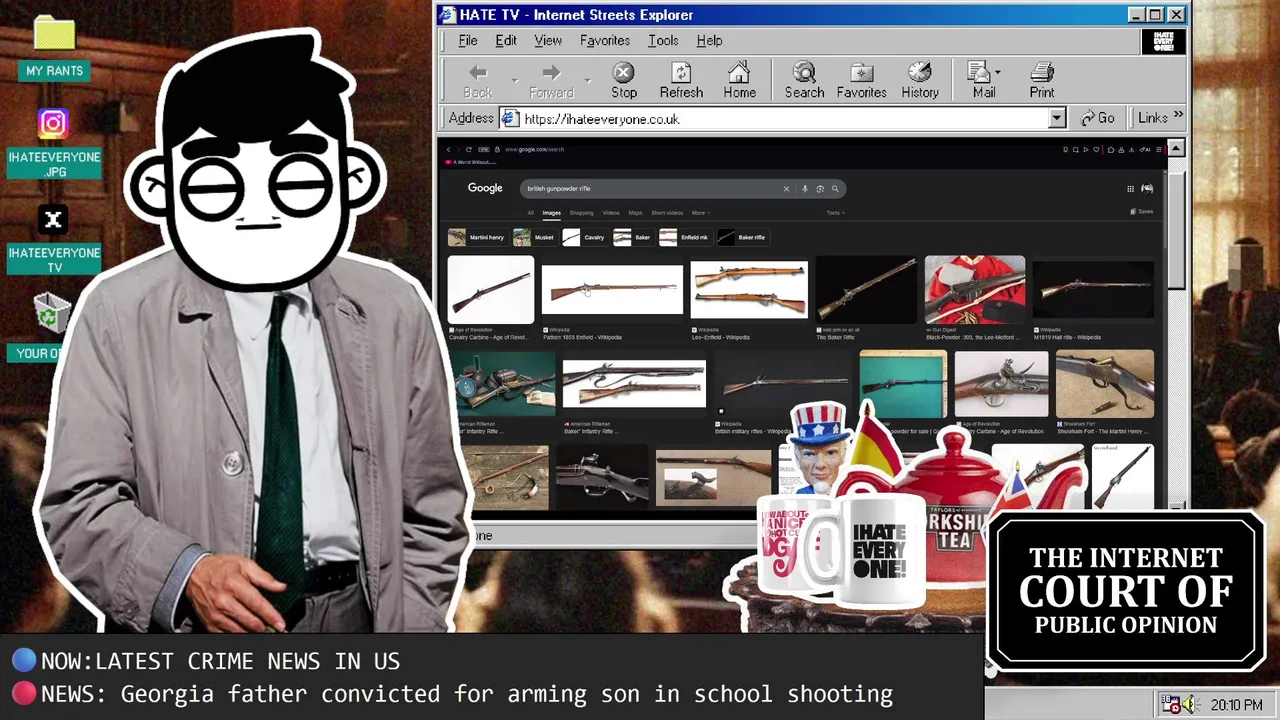Click the Refresh toolbar button

coord(681,80)
